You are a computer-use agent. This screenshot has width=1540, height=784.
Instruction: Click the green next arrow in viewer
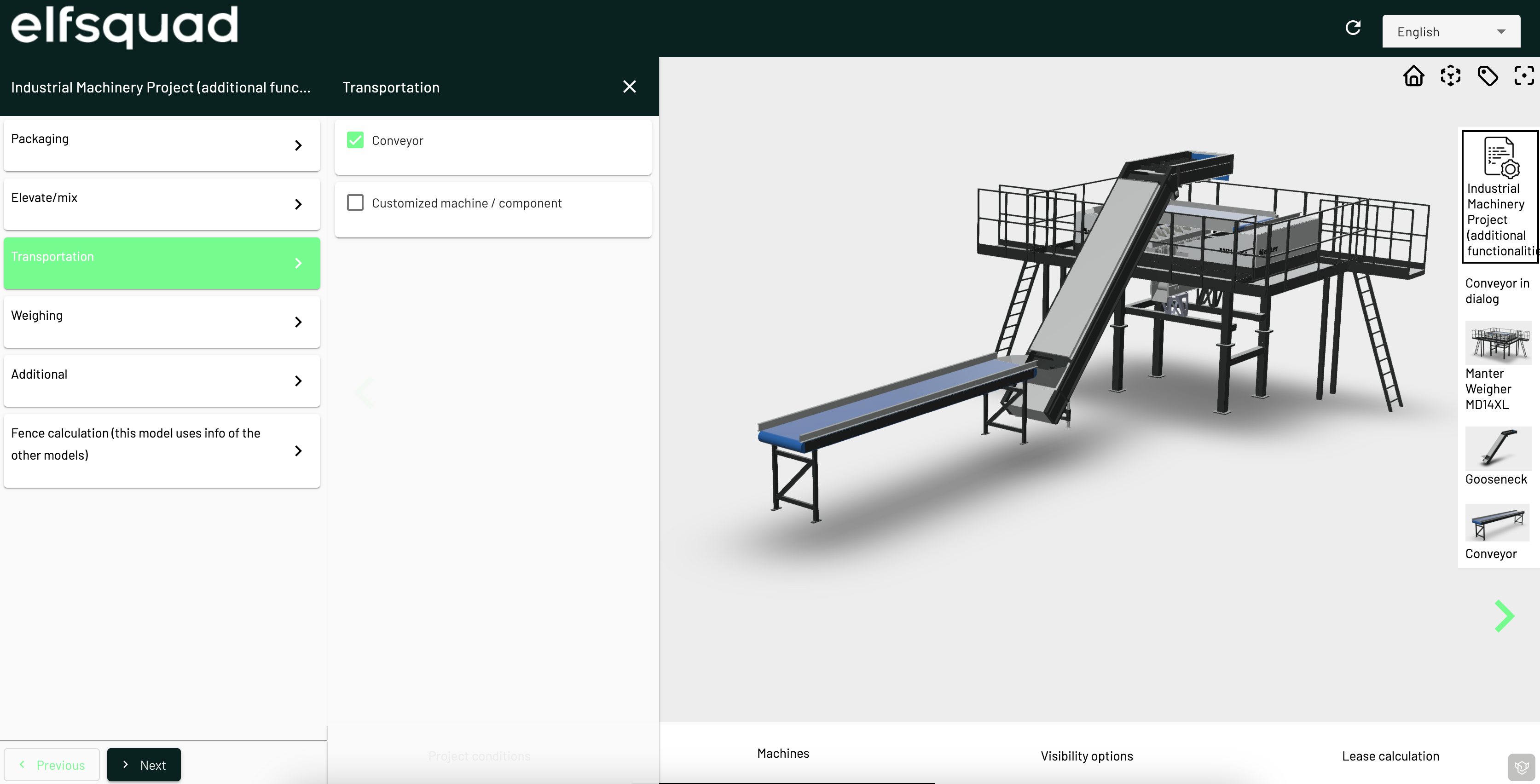pos(1504,616)
